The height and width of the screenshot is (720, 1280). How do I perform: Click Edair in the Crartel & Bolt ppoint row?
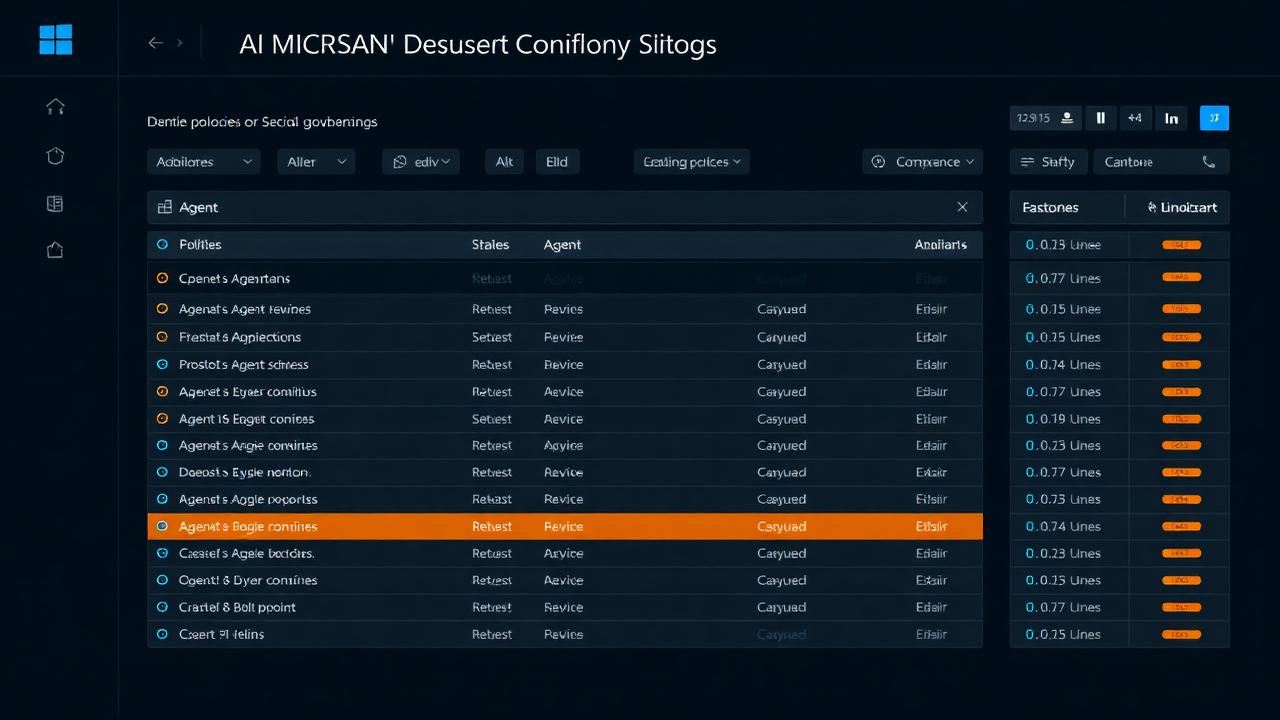[x=931, y=607]
